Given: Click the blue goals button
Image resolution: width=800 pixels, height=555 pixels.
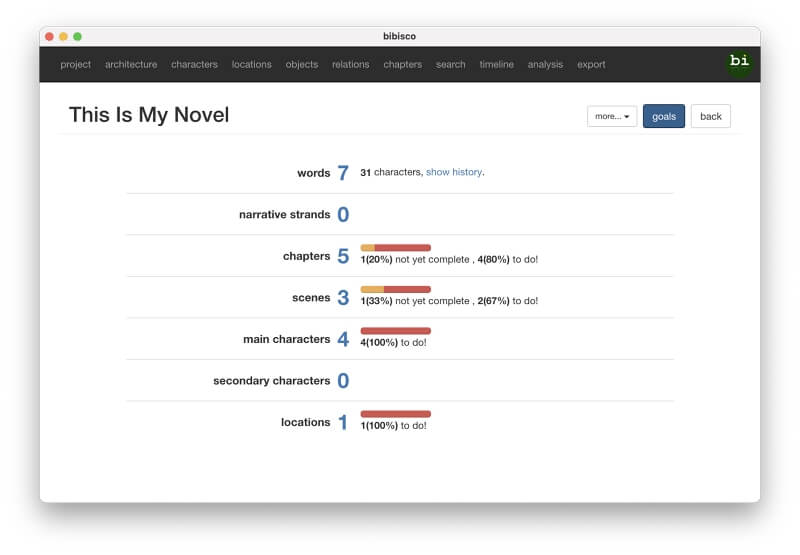Looking at the screenshot, I should 663,116.
